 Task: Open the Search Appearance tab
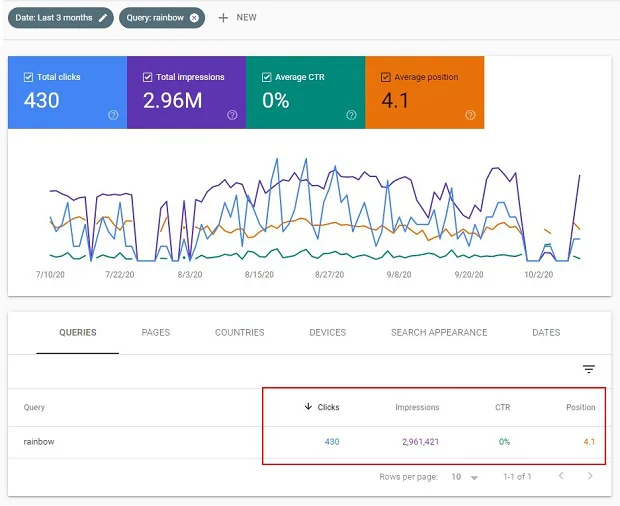439,332
